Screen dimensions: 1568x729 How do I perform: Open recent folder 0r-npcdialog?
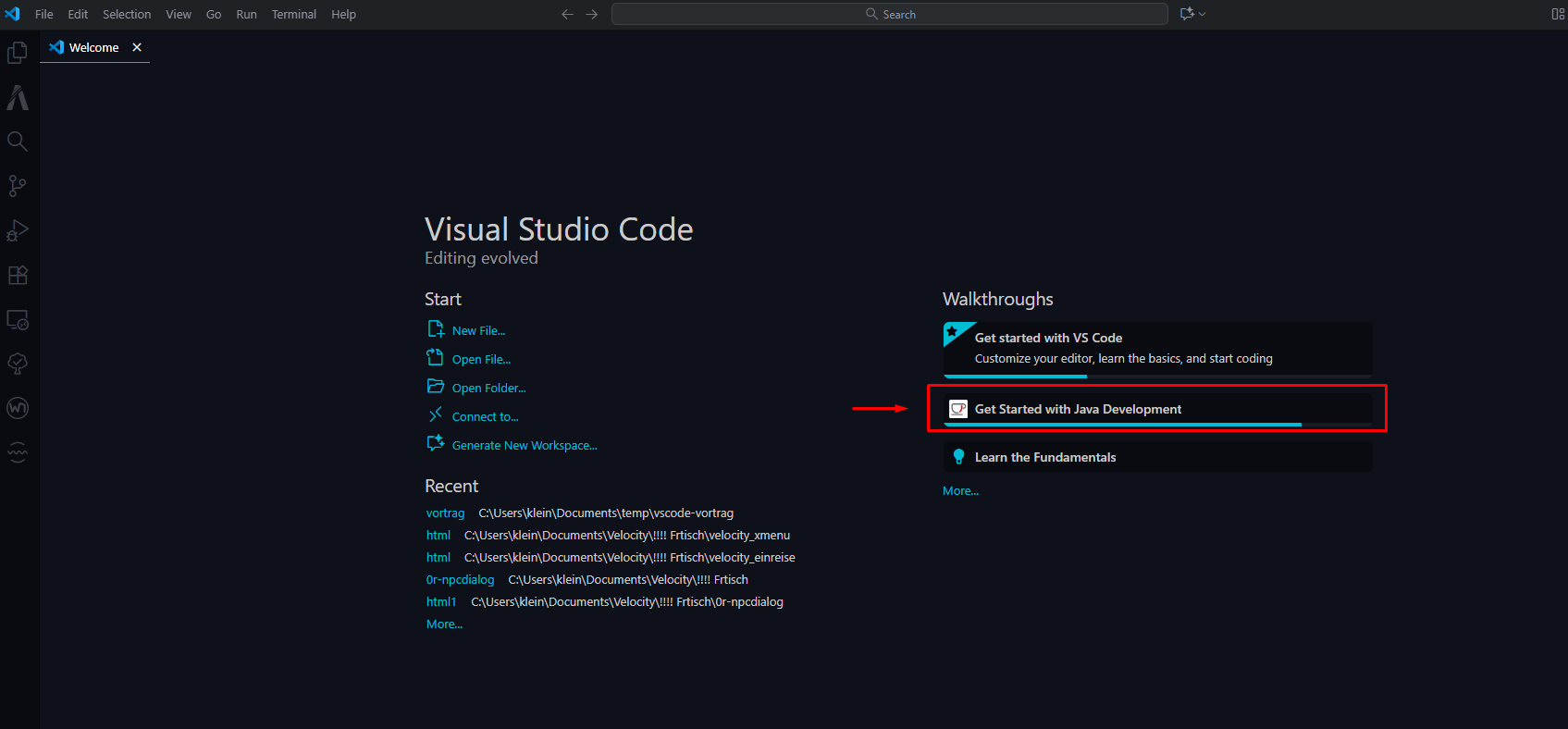click(460, 579)
